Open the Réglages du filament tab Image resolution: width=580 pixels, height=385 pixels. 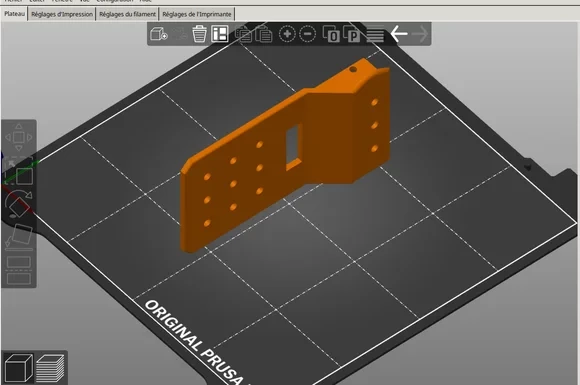pyautogui.click(x=127, y=14)
